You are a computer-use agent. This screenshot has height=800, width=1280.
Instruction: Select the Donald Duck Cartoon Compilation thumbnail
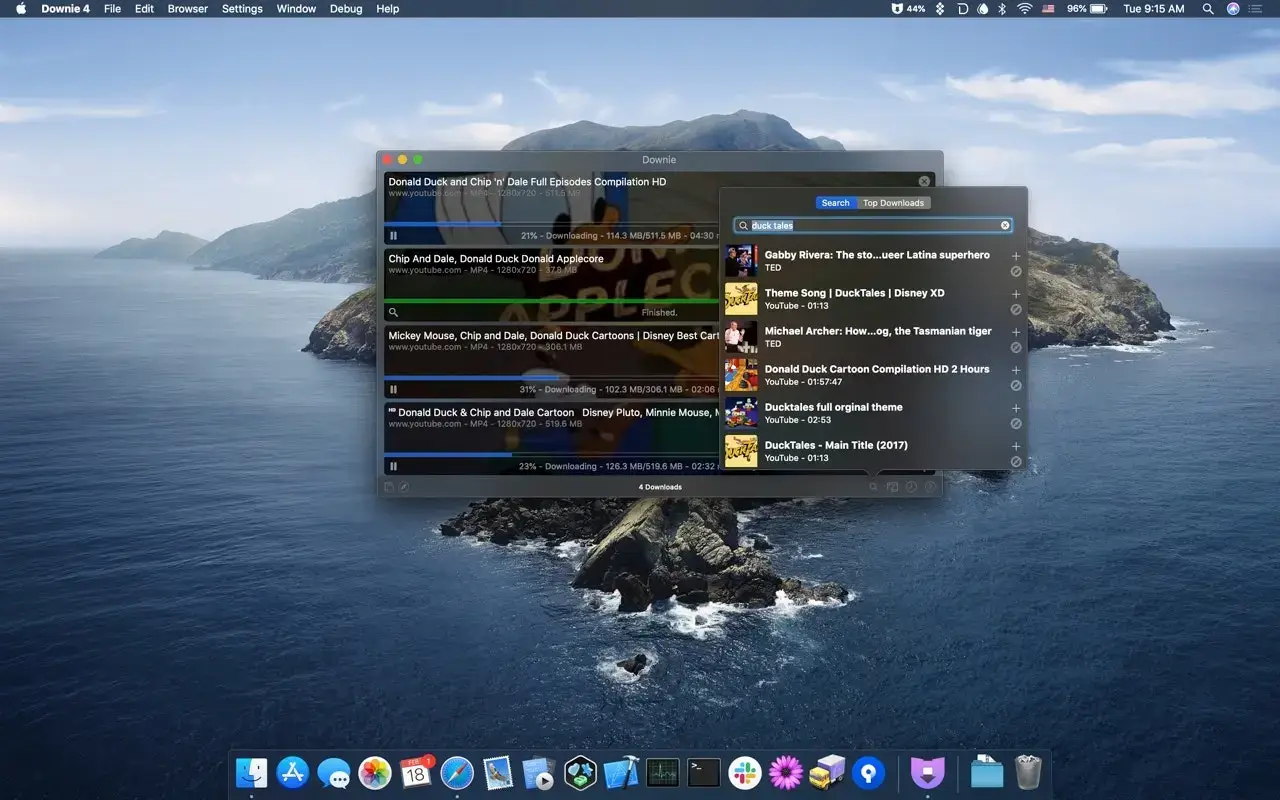[x=741, y=375]
